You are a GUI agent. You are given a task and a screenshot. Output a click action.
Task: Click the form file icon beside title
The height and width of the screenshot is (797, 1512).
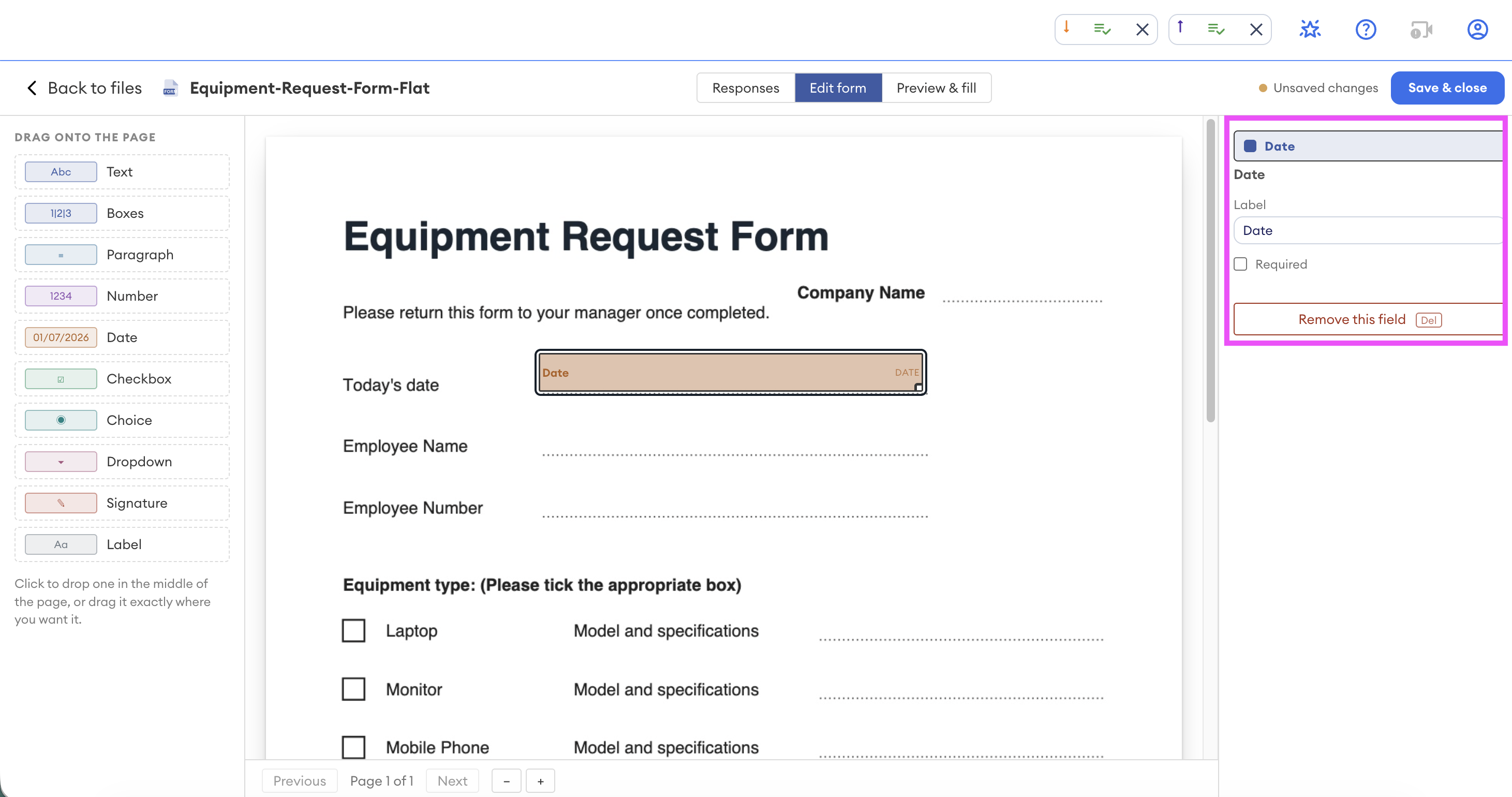click(170, 88)
